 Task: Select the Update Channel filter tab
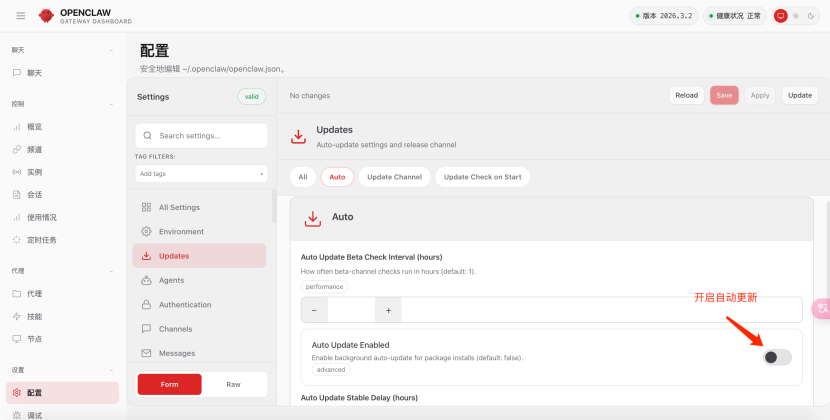(x=394, y=177)
